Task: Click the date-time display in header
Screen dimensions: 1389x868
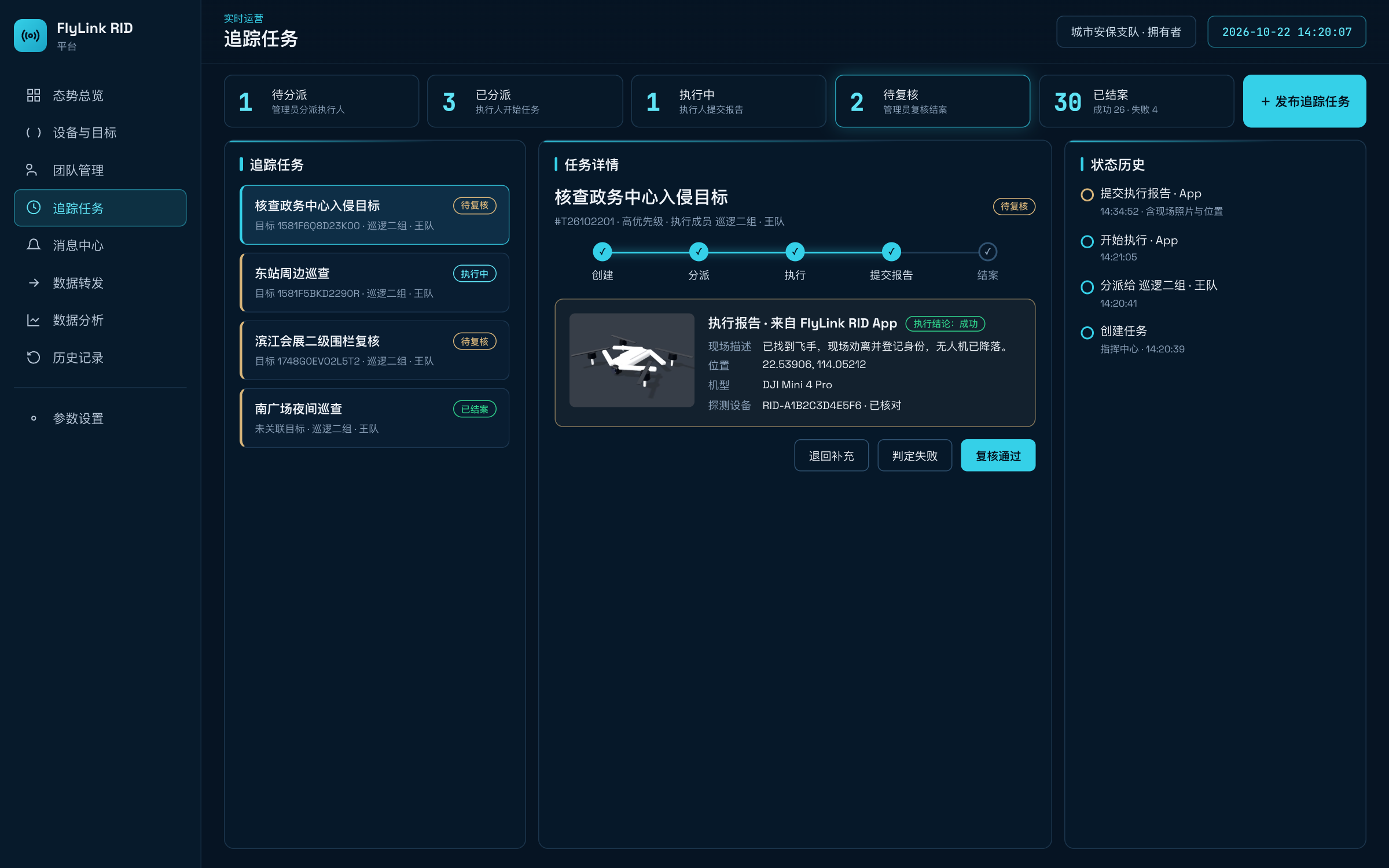Action: 1287,32
